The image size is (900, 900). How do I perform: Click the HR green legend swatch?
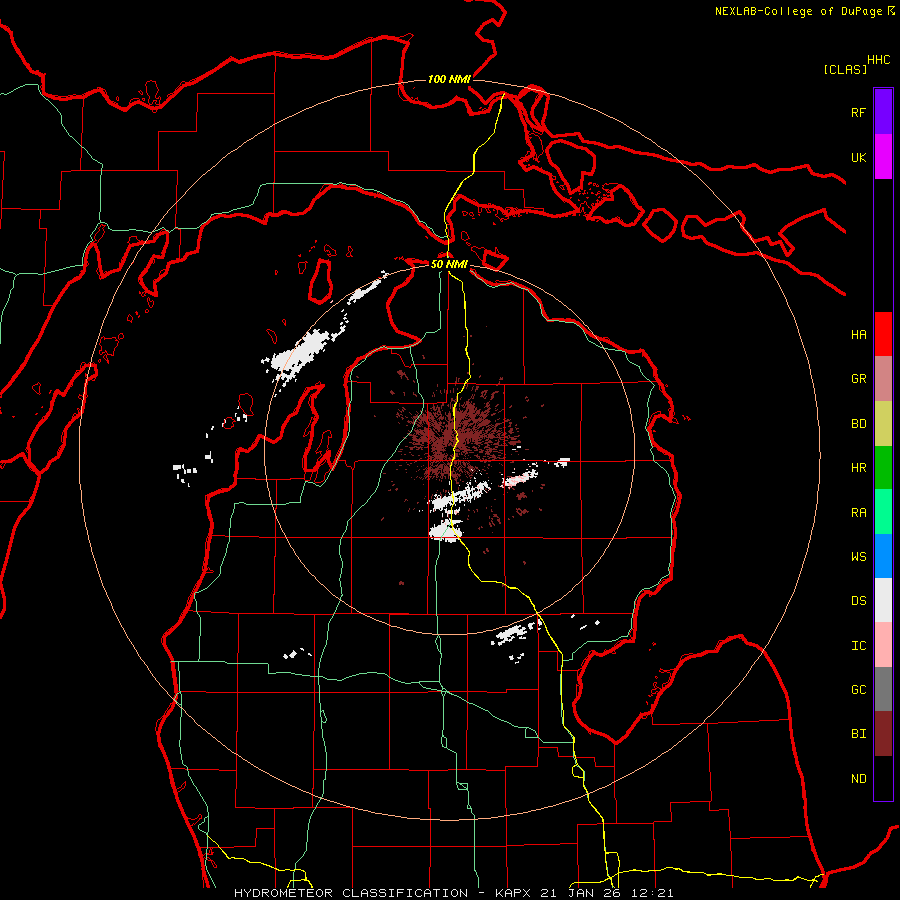(883, 468)
